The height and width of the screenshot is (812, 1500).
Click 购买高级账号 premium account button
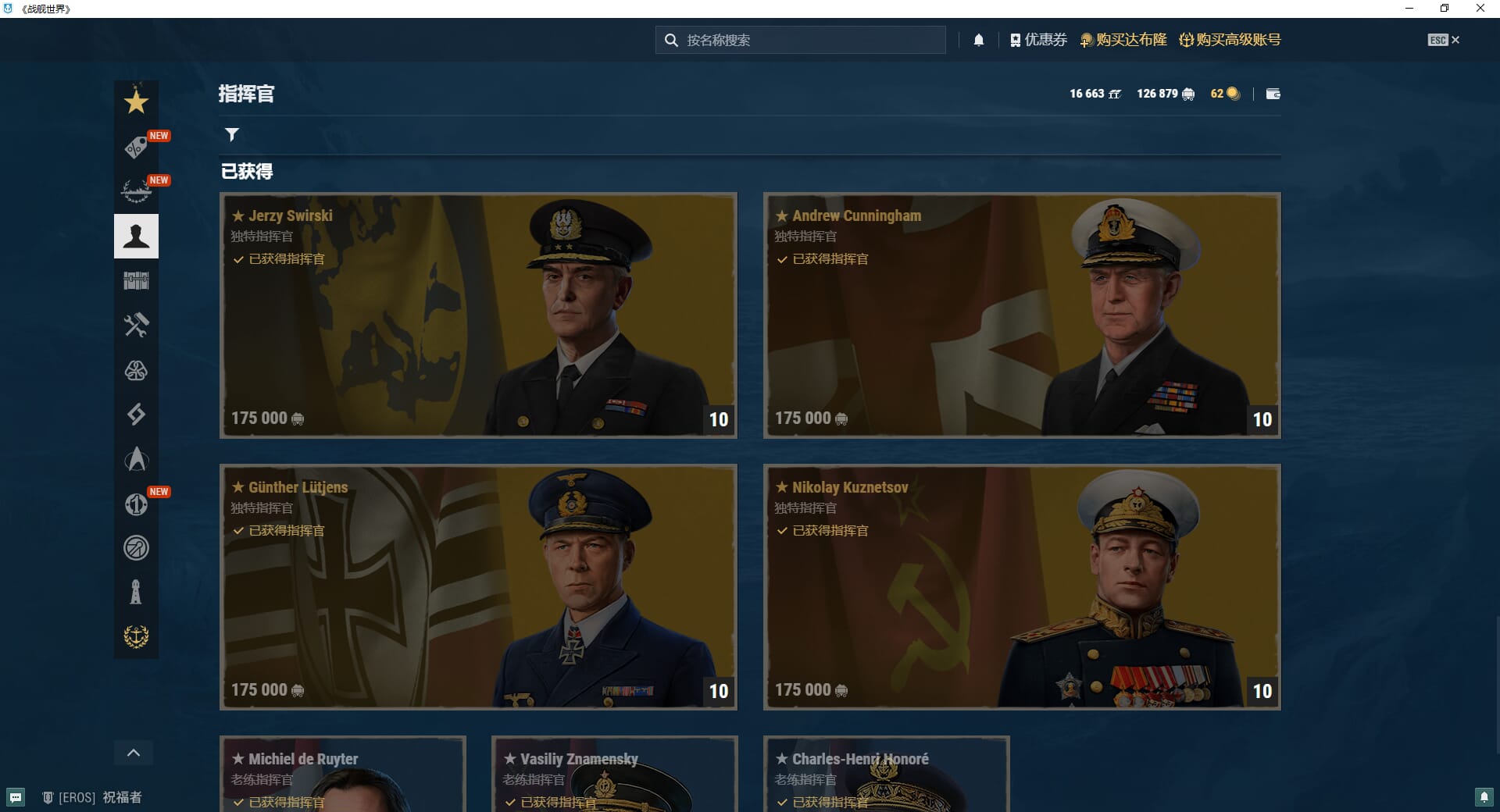tap(1230, 40)
